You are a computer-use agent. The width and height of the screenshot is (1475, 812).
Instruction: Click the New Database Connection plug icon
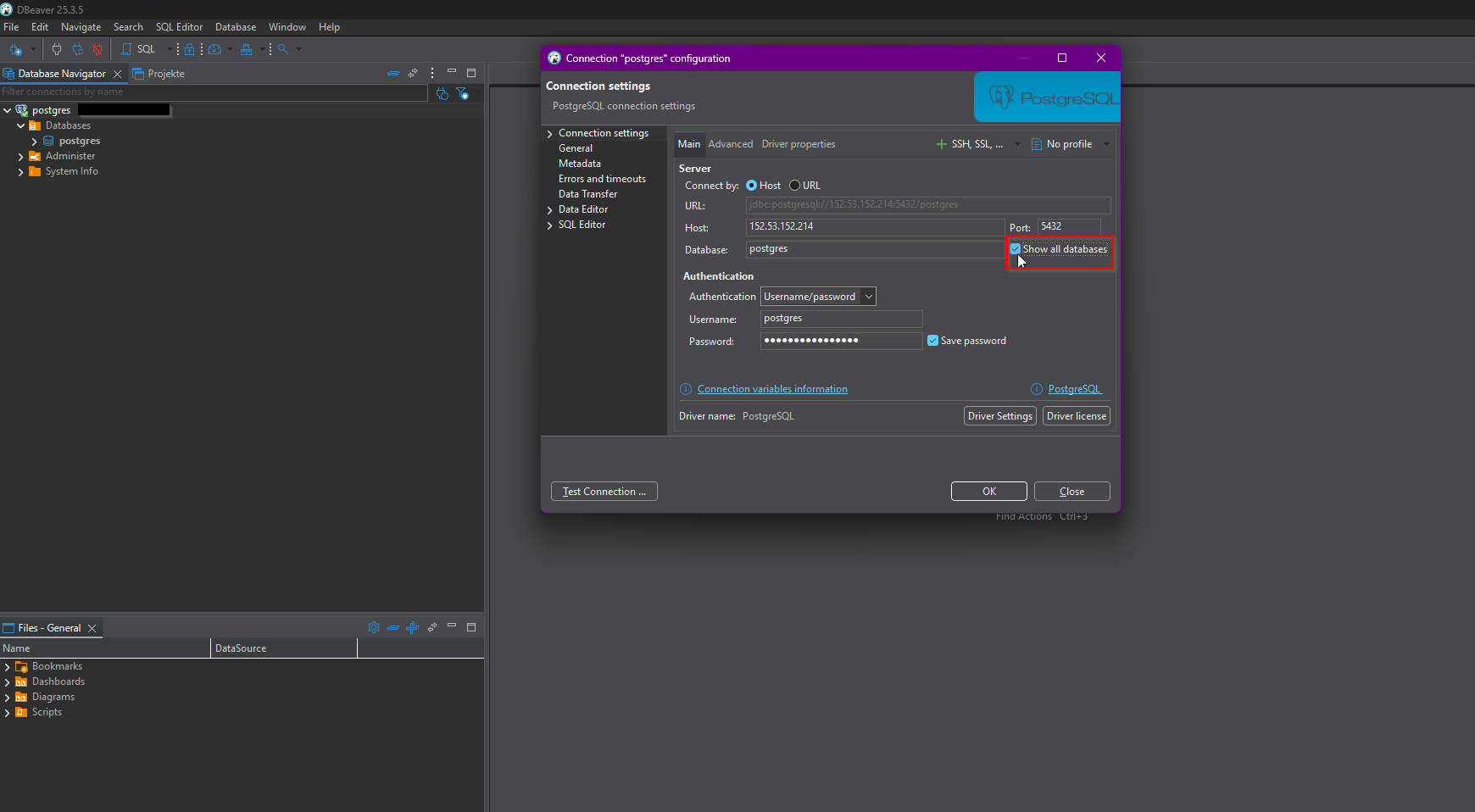[x=15, y=50]
